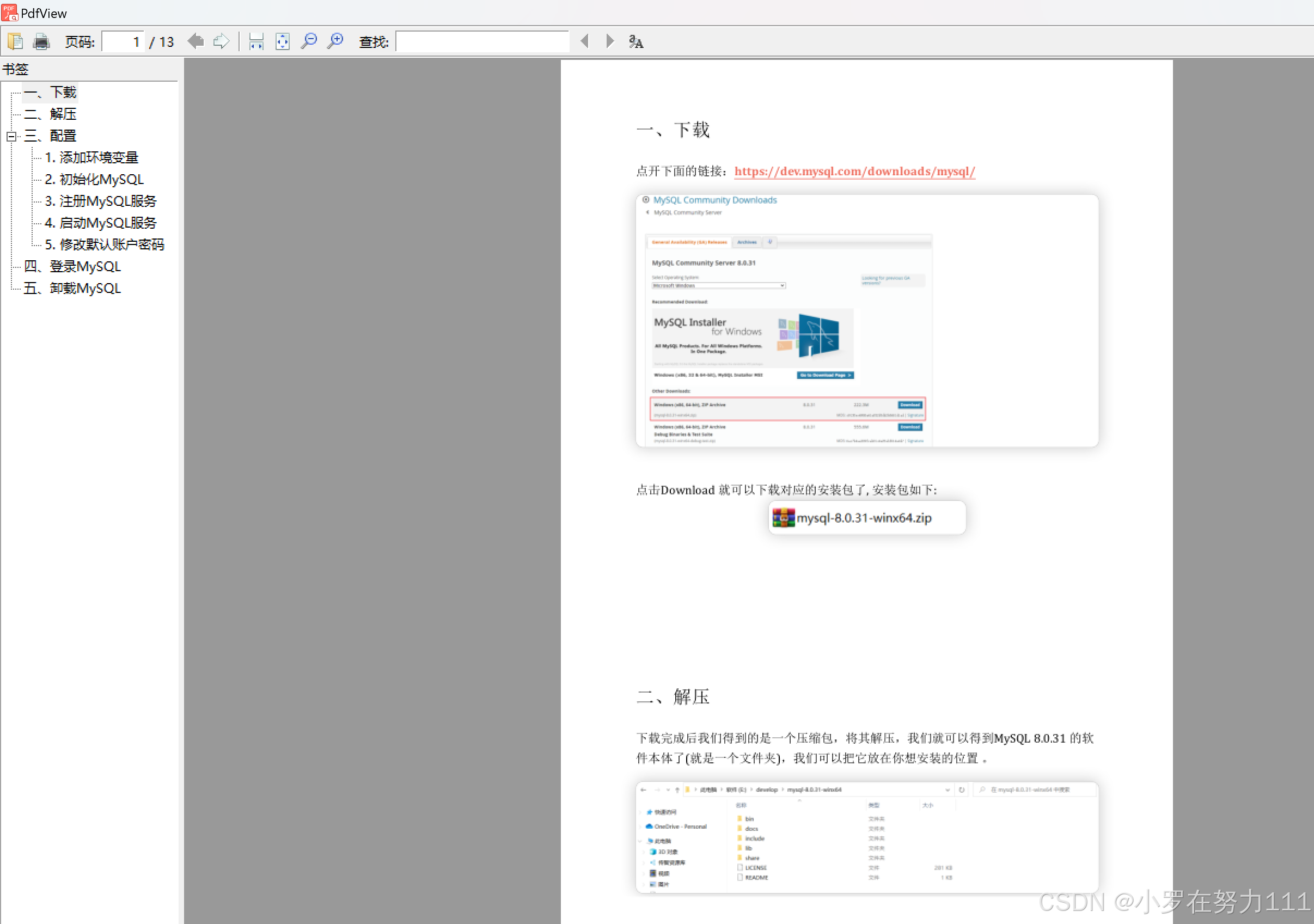
Task: Click the 查找 search text box
Action: [x=482, y=41]
